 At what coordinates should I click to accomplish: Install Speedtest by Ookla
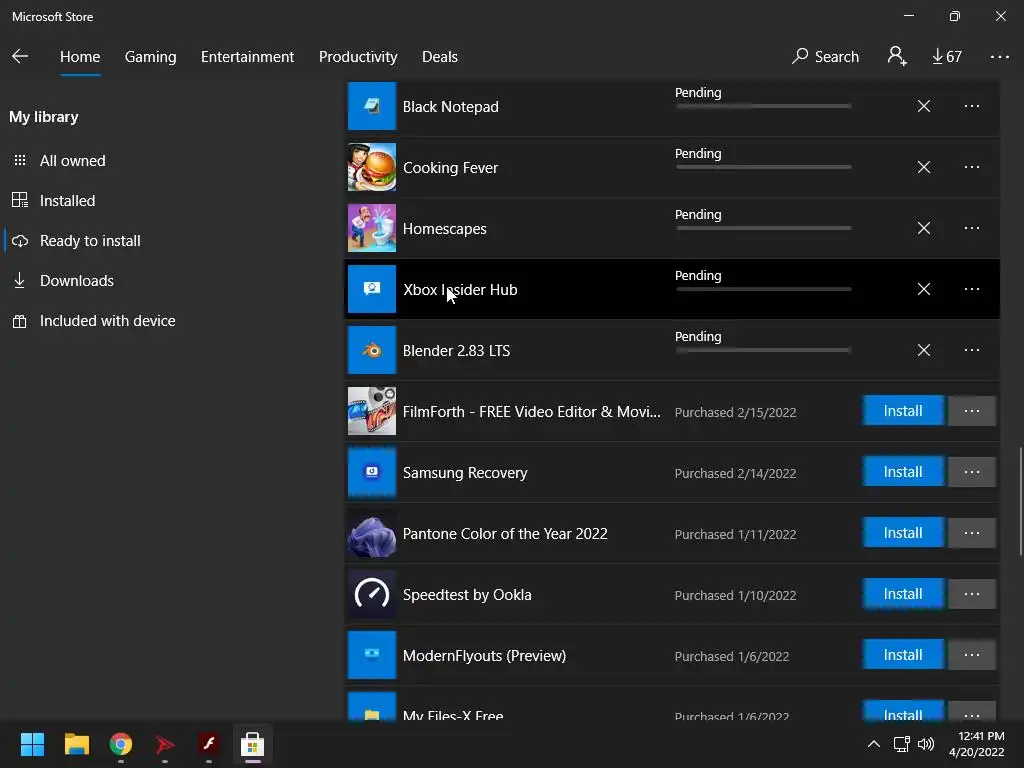click(x=903, y=594)
